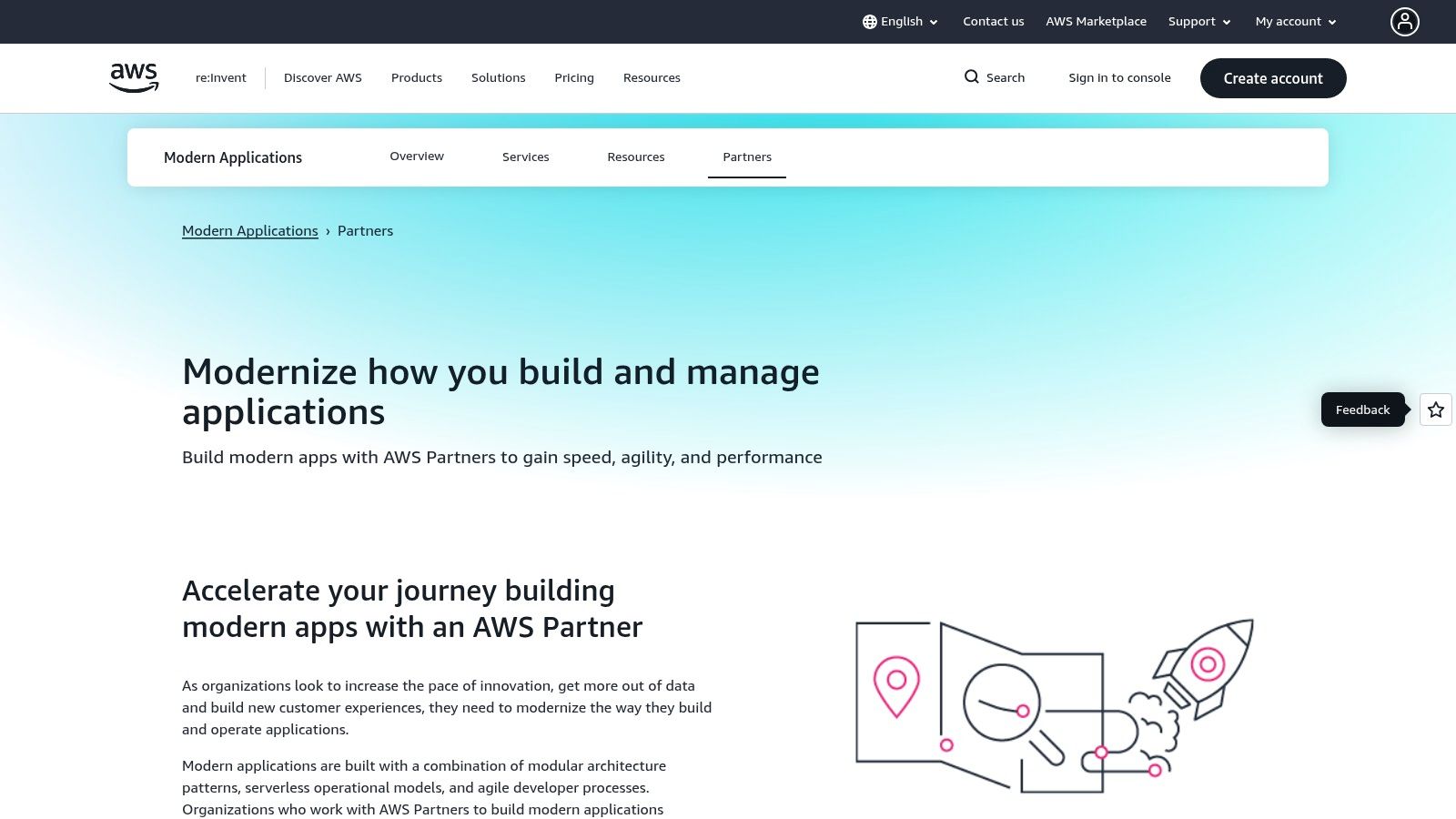Click the Feedback button
Viewport: 1456px width, 819px height.
click(1362, 409)
